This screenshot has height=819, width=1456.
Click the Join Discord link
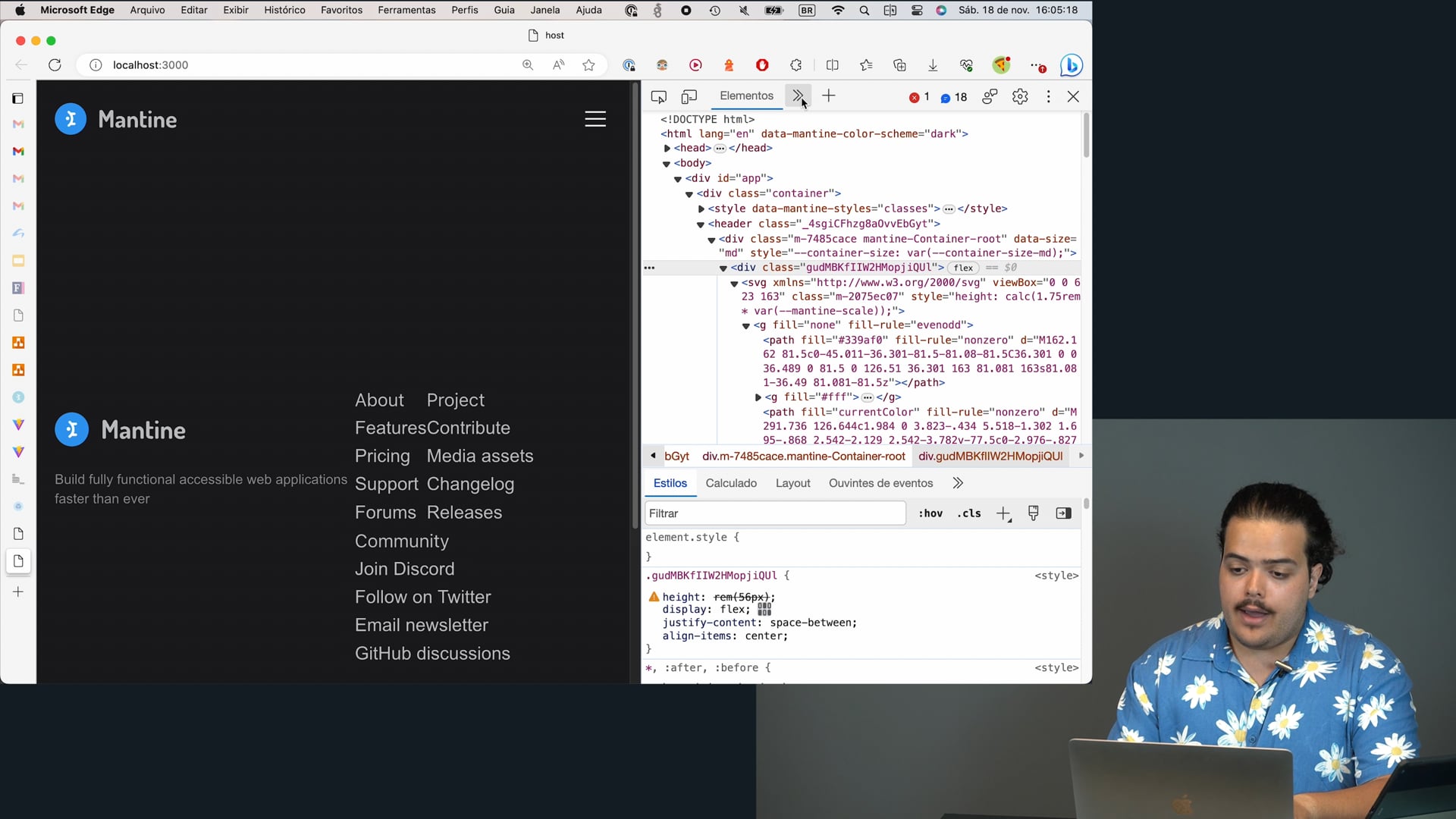click(x=404, y=569)
